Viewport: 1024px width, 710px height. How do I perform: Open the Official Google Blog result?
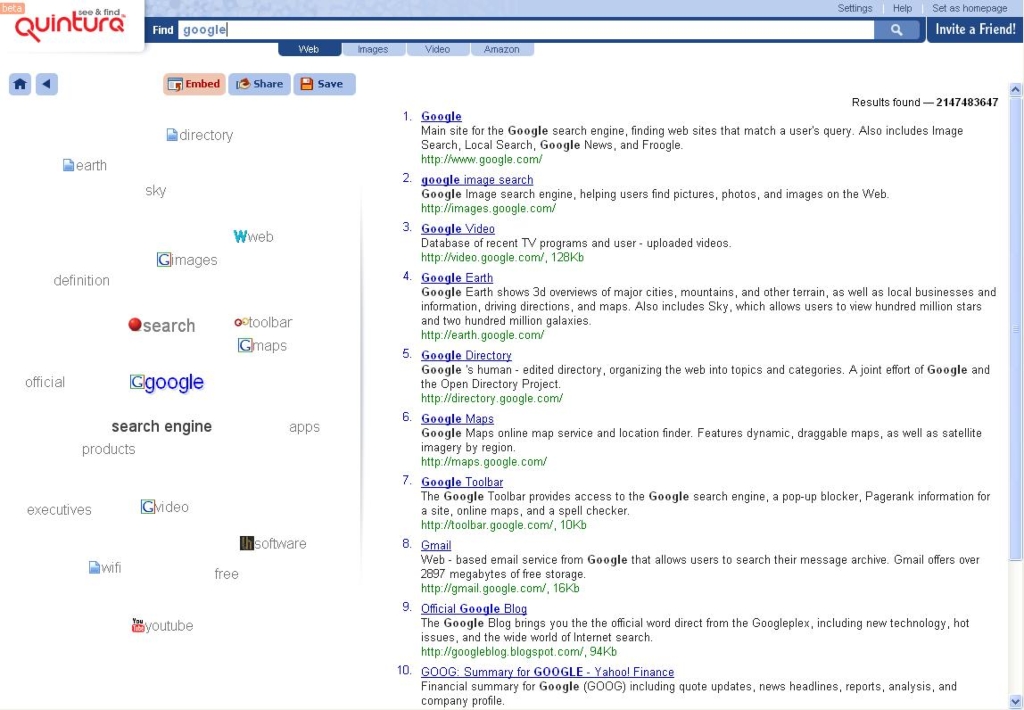(474, 609)
